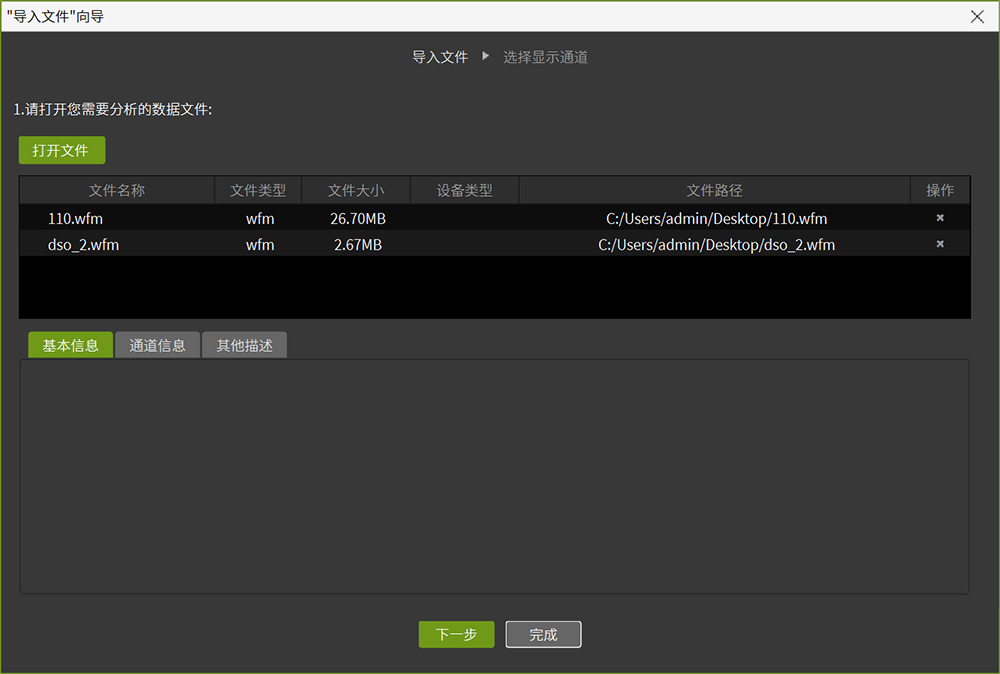Open the 通道信息 tab

coord(157,346)
